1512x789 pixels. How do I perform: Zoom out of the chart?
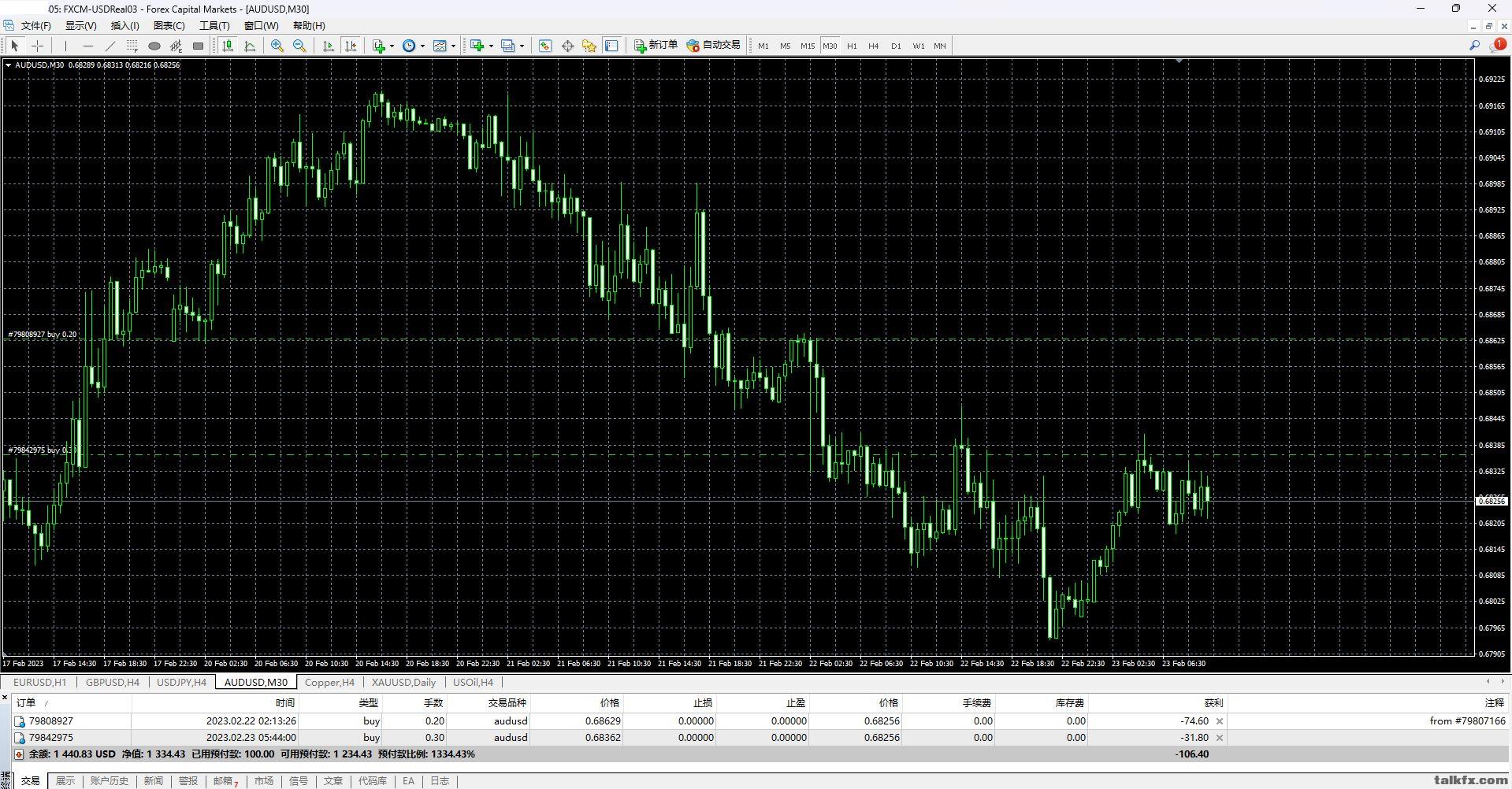[x=299, y=46]
